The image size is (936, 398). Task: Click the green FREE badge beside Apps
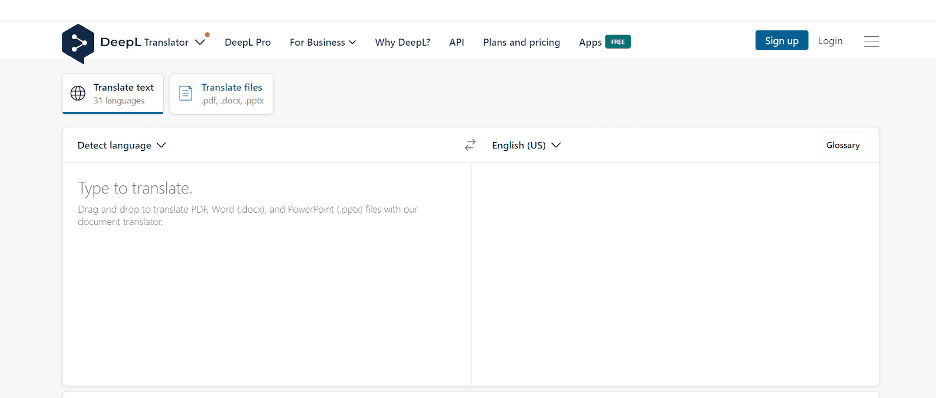[618, 42]
